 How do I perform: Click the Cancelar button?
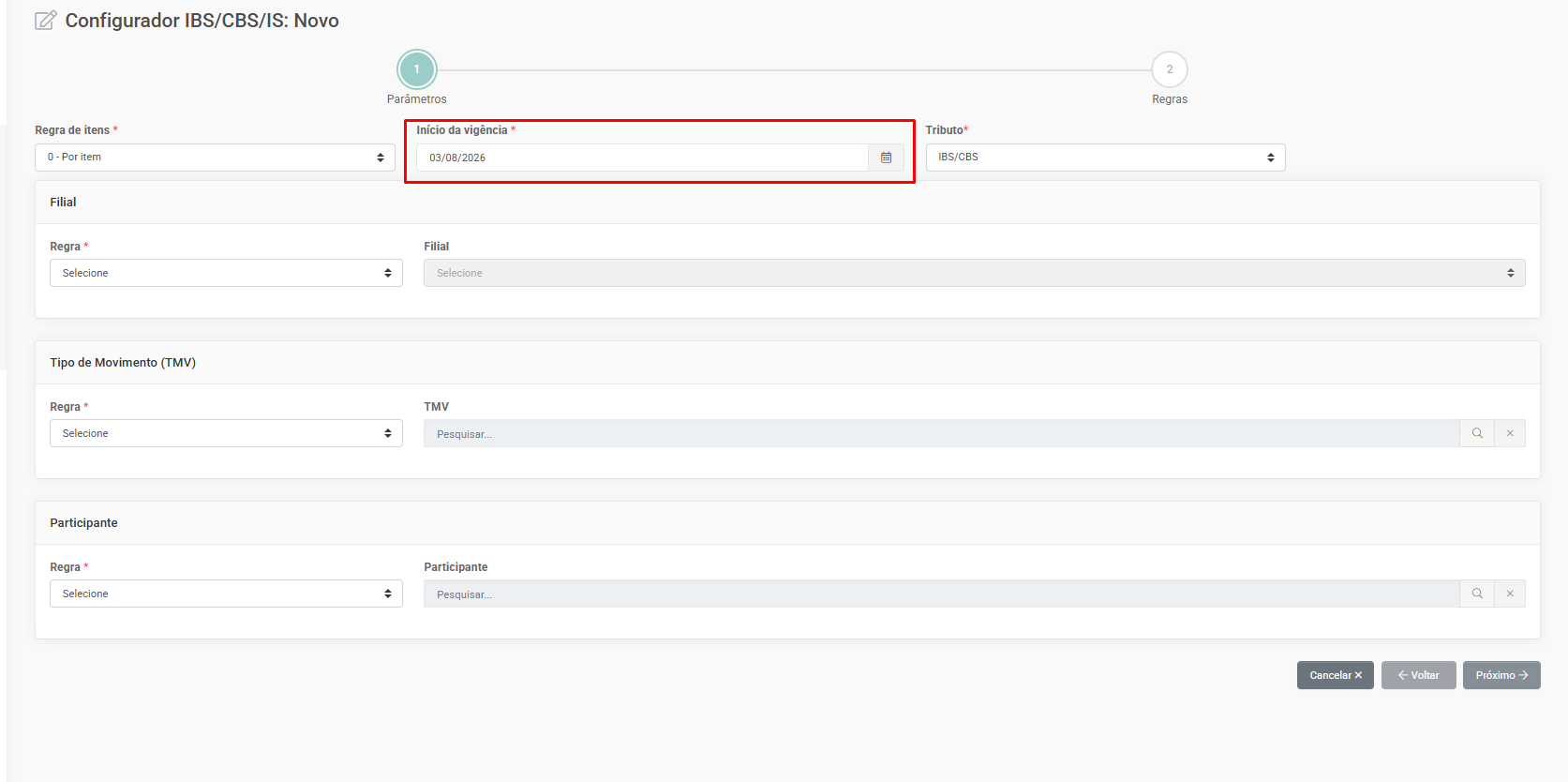pyautogui.click(x=1336, y=675)
